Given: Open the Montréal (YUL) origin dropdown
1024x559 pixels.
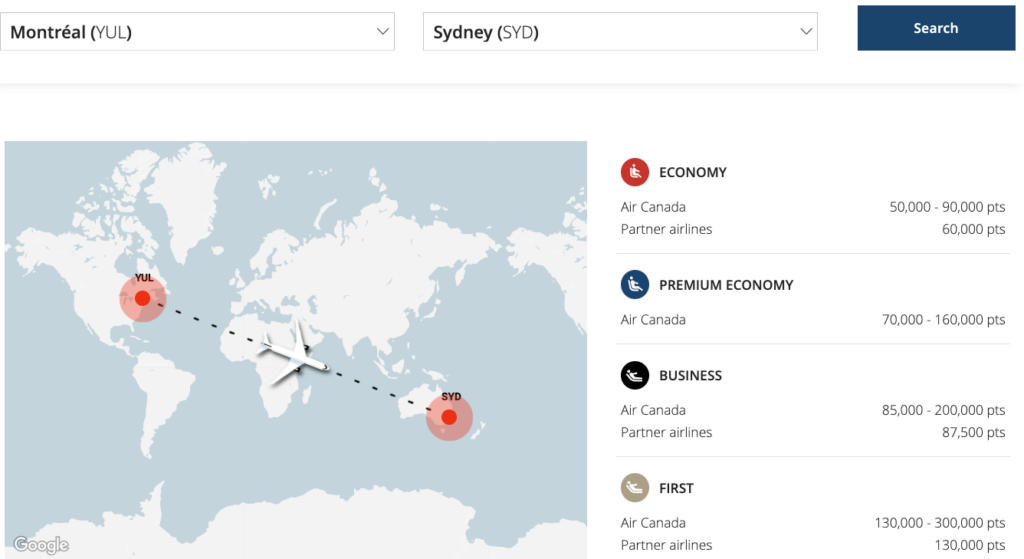Looking at the screenshot, I should [198, 32].
